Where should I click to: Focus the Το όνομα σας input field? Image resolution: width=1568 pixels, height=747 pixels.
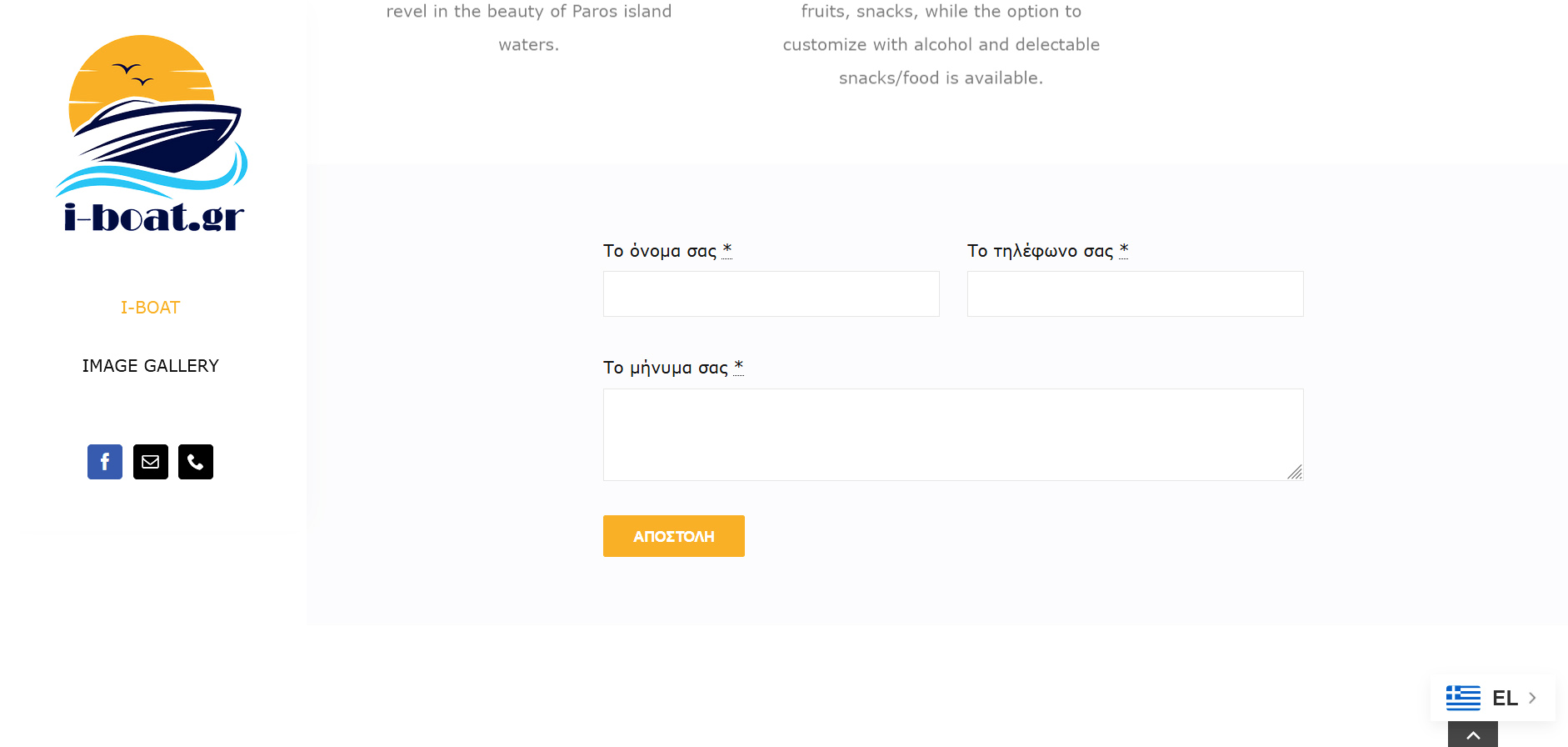point(772,293)
